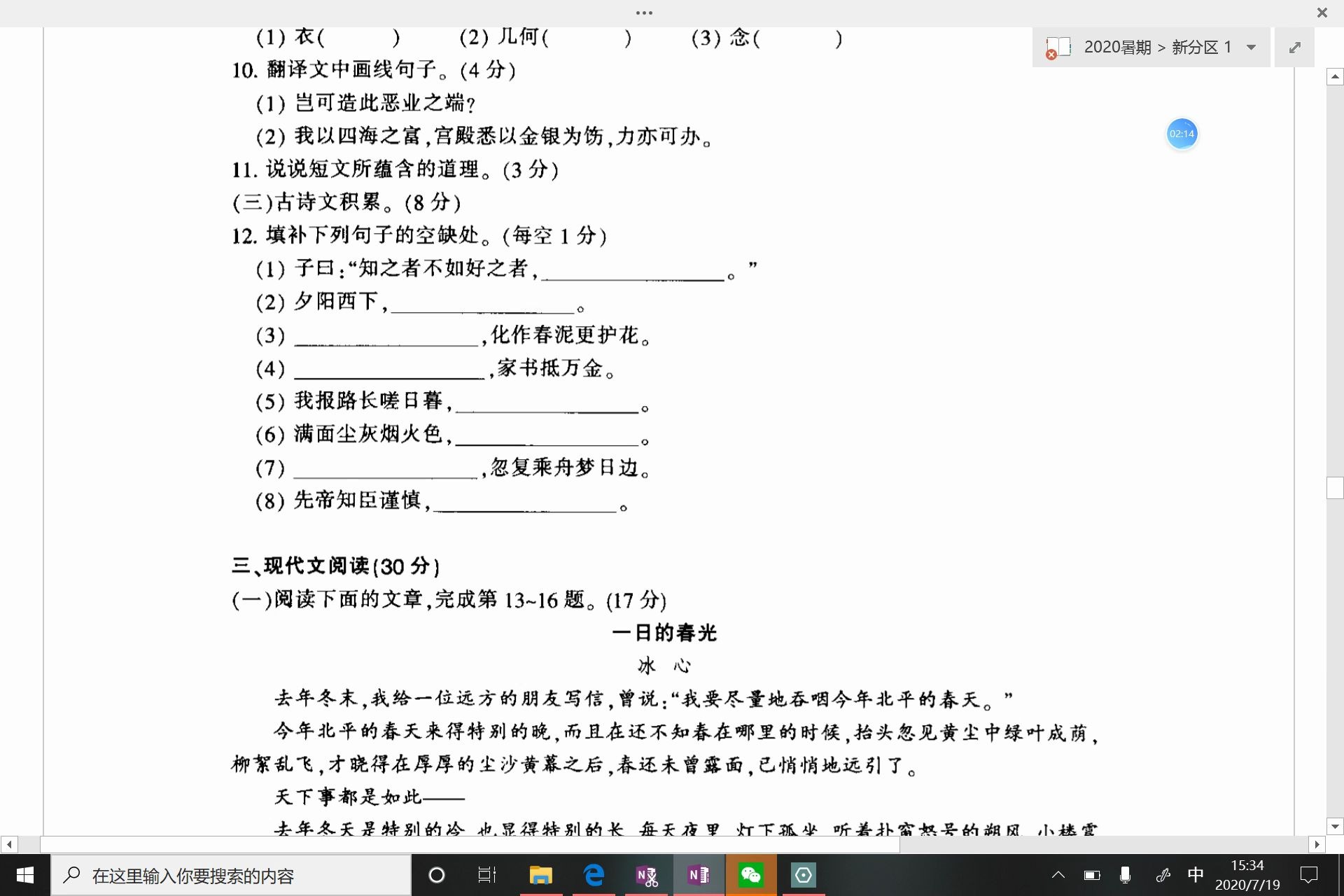The height and width of the screenshot is (896, 1344).
Task: Click the line 三、现代文阅读(30分)
Action: tap(335, 566)
